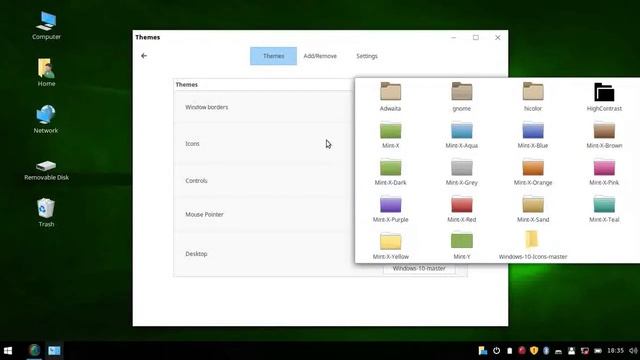The width and height of the screenshot is (640, 360).
Task: Open the Trash desktop icon
Action: (x=46, y=213)
